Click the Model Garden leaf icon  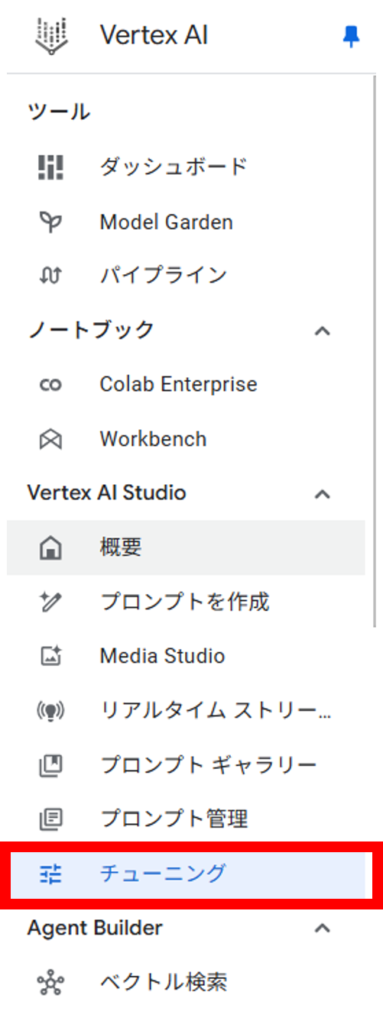[x=50, y=222]
